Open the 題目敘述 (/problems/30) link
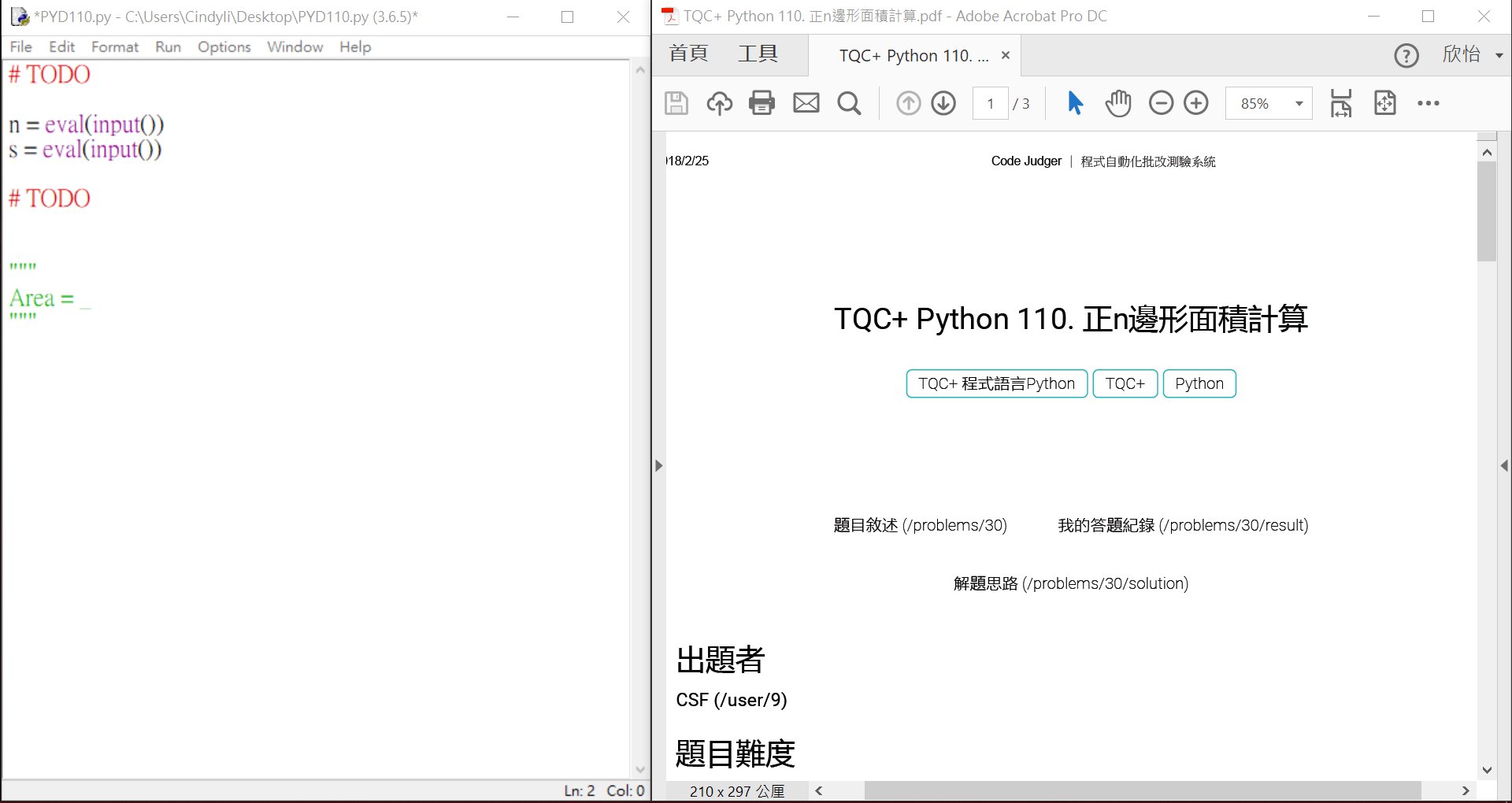1512x803 pixels. [920, 525]
